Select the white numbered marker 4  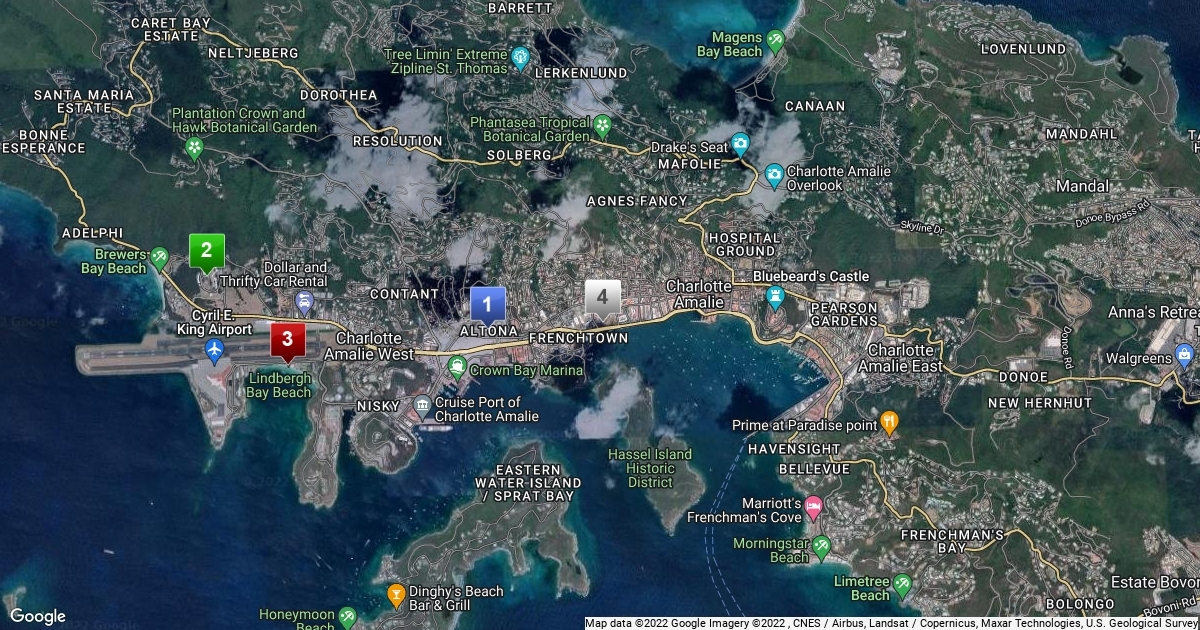[602, 297]
